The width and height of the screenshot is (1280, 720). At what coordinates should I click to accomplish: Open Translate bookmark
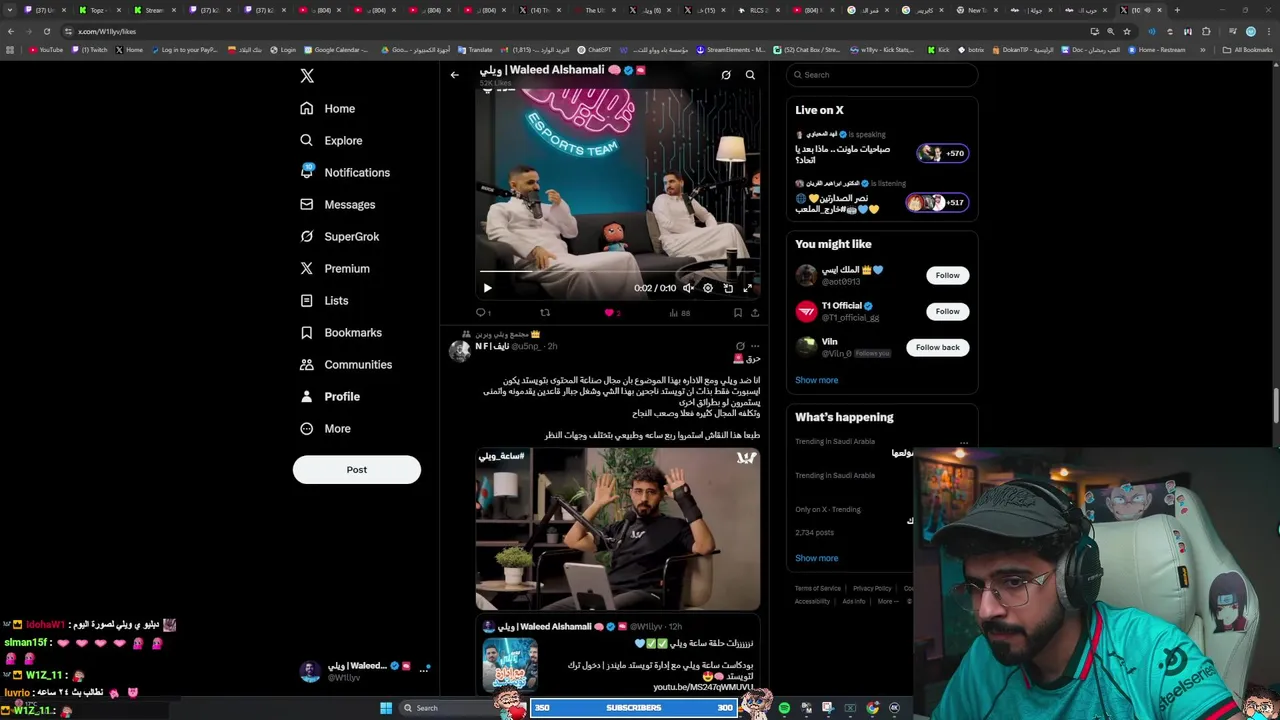pos(476,50)
